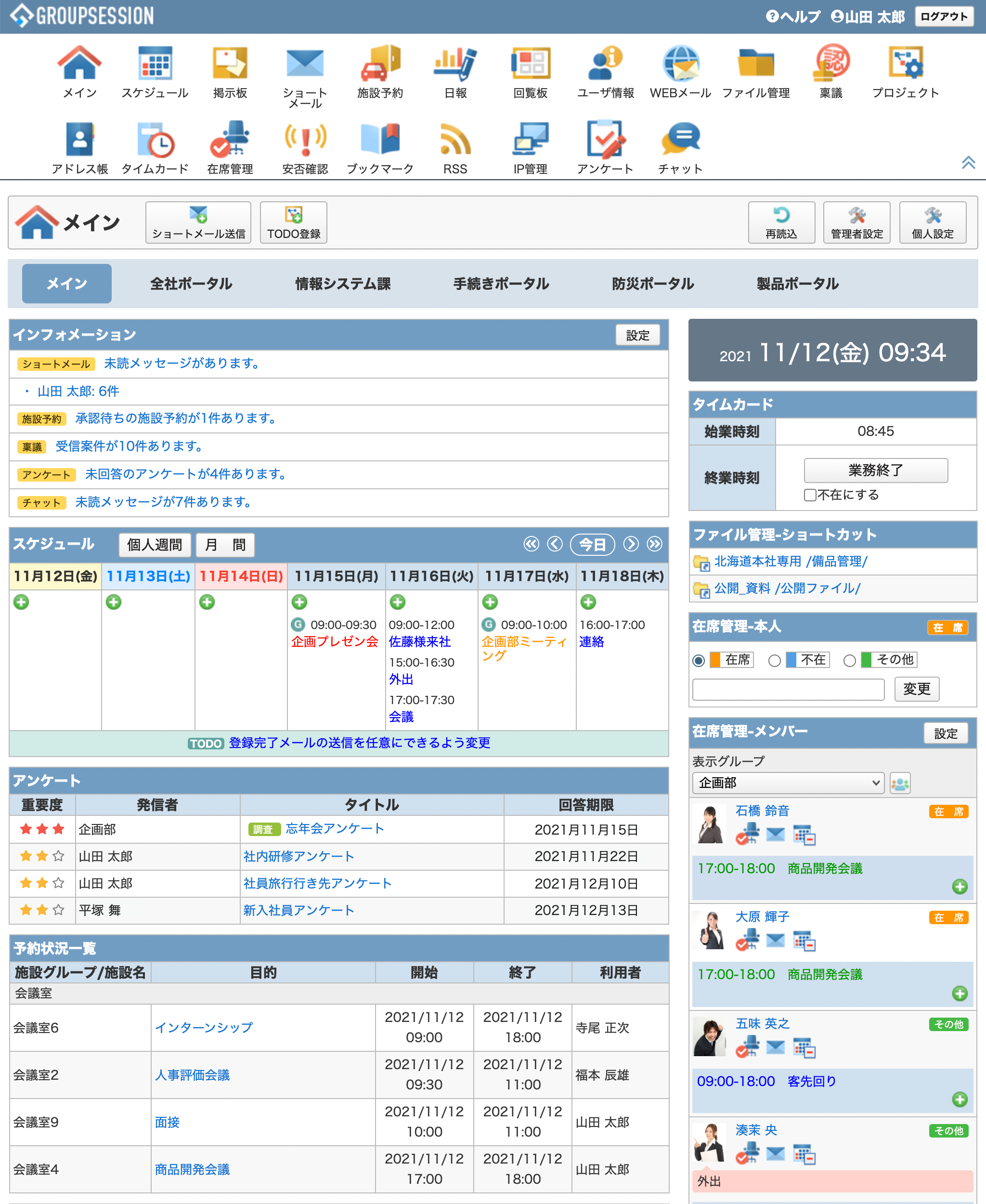This screenshot has height=1204, width=986.
Task: Click the presence comment input field
Action: [x=788, y=690]
